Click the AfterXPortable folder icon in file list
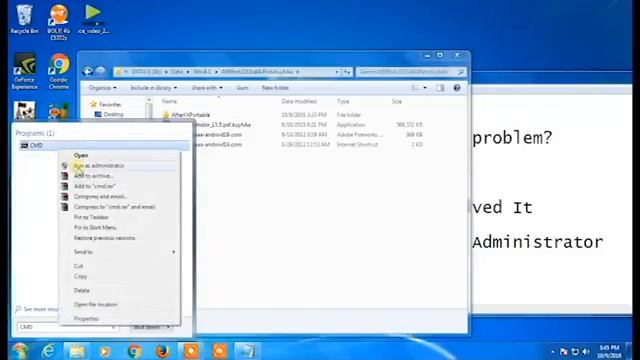The width and height of the screenshot is (640, 360). (x=166, y=115)
